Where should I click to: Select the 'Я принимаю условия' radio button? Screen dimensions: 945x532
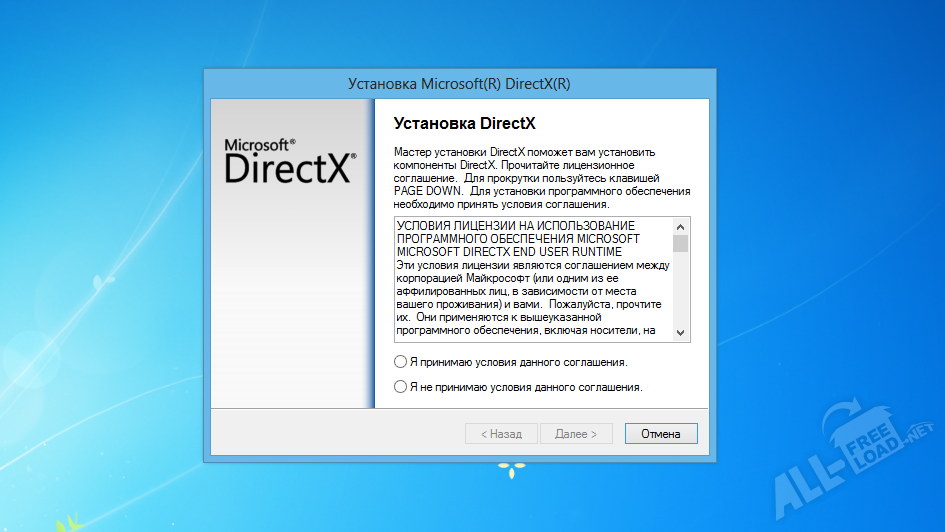coord(401,362)
